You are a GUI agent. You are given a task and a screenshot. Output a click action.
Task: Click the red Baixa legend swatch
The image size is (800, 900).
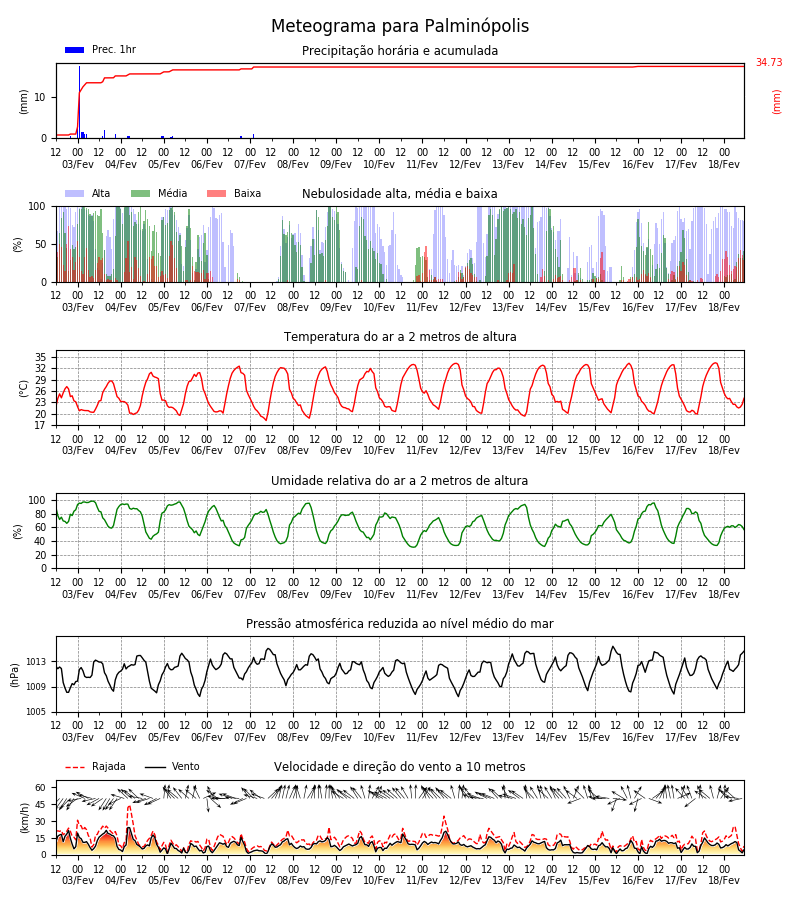[216, 193]
